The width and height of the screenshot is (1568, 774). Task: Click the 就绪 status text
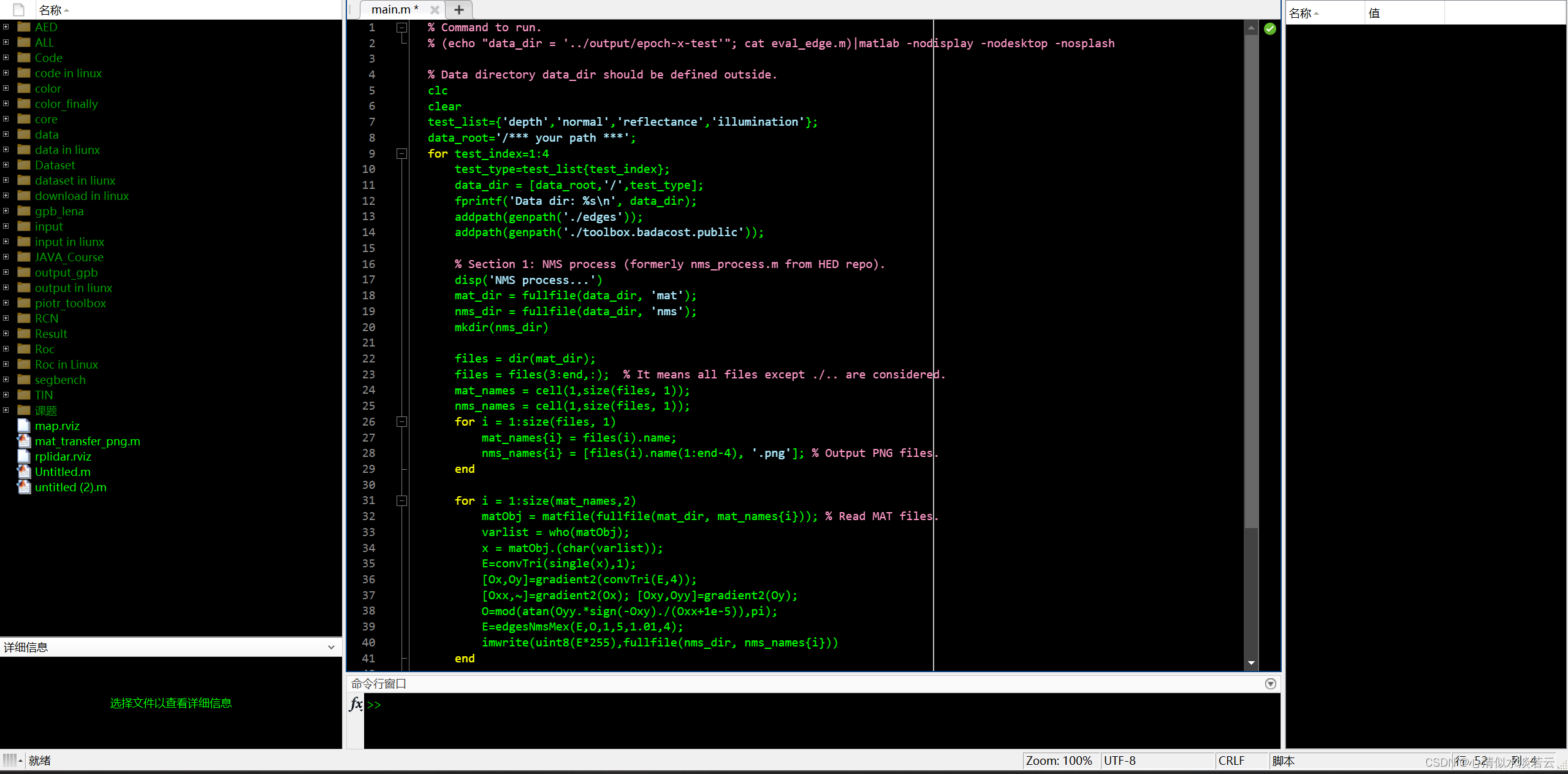click(40, 761)
